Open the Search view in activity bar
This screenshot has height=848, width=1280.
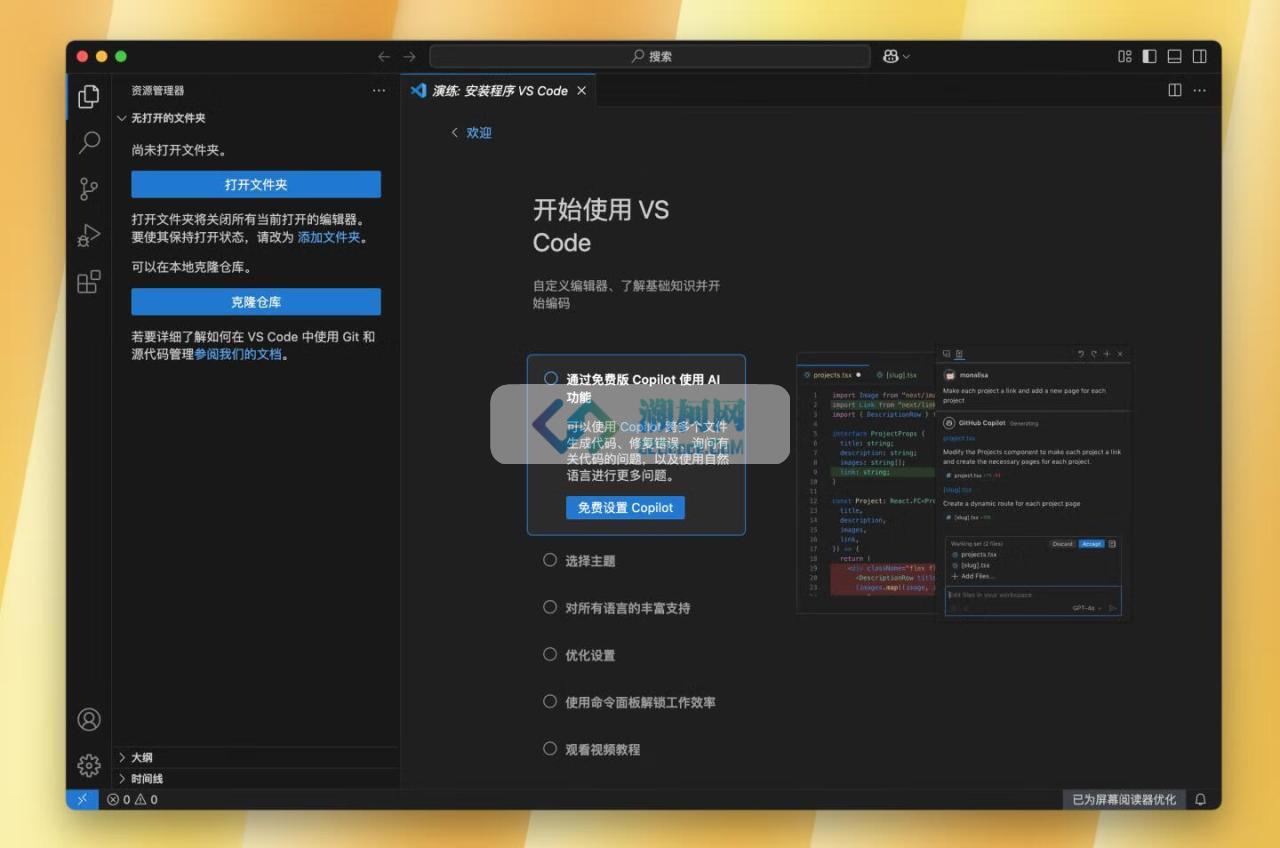click(x=89, y=142)
